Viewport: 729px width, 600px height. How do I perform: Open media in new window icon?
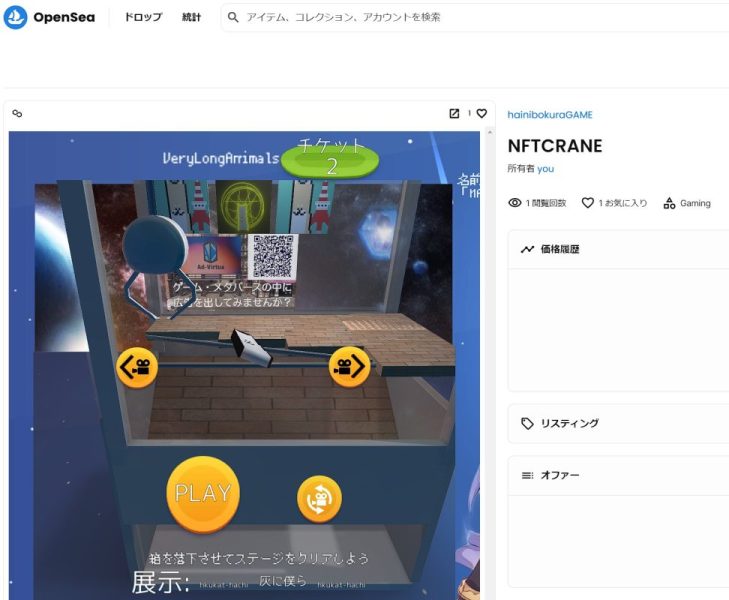pos(454,114)
